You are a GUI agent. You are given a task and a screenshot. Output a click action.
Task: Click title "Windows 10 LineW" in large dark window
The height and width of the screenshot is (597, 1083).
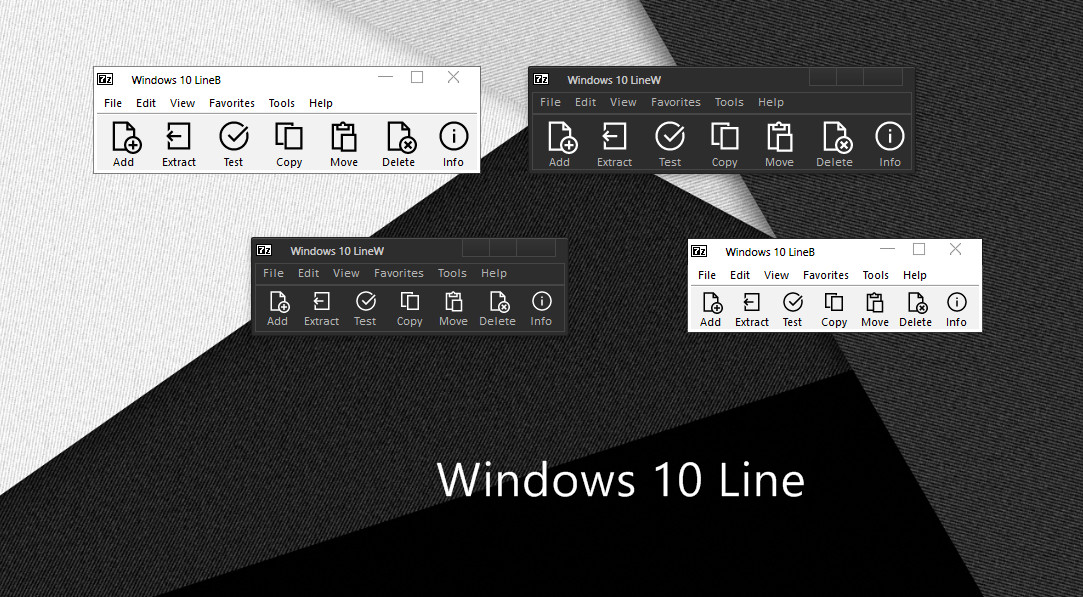(x=614, y=80)
